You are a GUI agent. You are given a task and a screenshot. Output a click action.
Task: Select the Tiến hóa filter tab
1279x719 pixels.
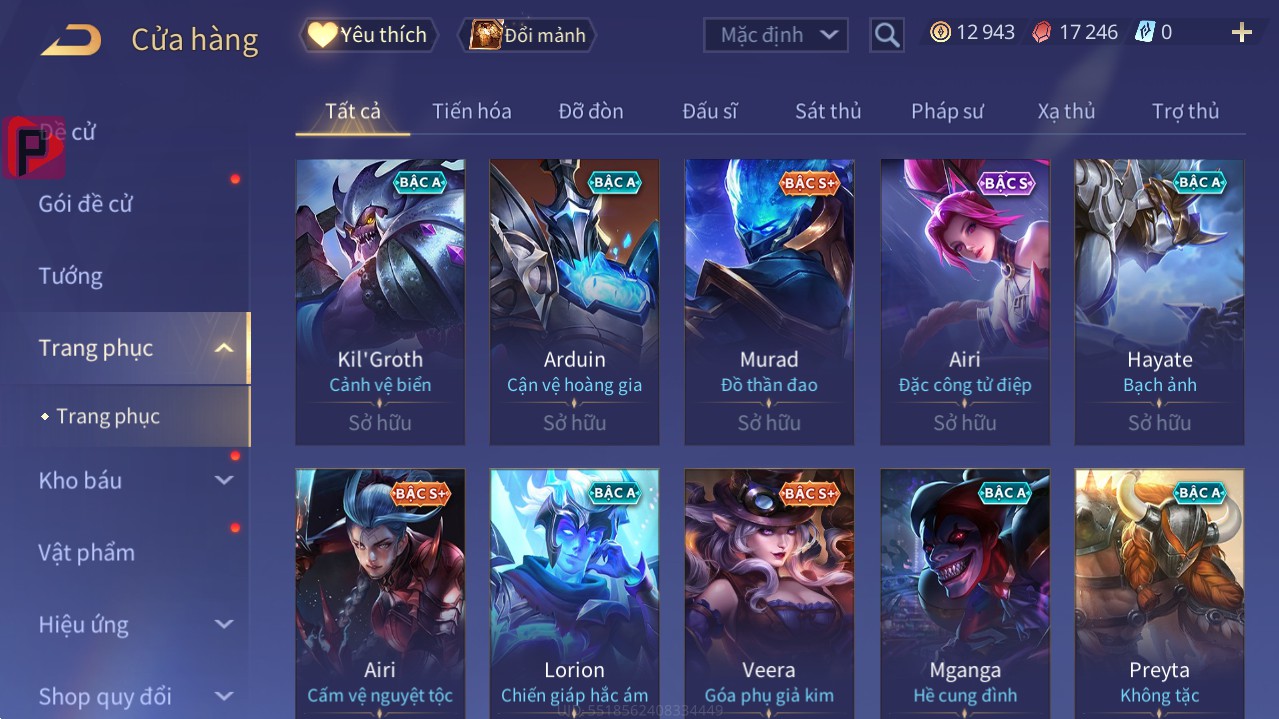[472, 111]
